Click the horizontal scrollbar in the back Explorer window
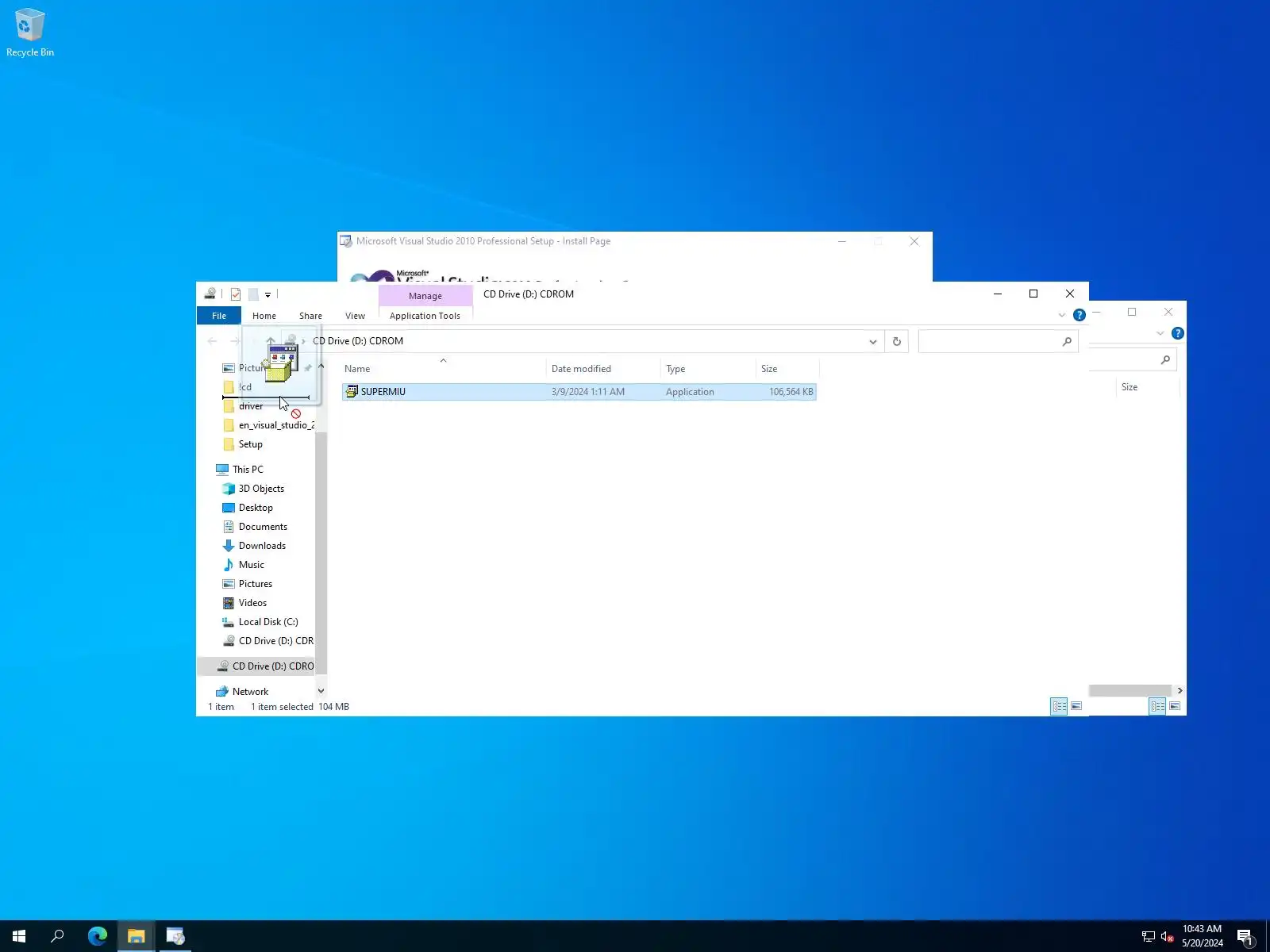Screen dimensions: 1270x952 [1130, 690]
